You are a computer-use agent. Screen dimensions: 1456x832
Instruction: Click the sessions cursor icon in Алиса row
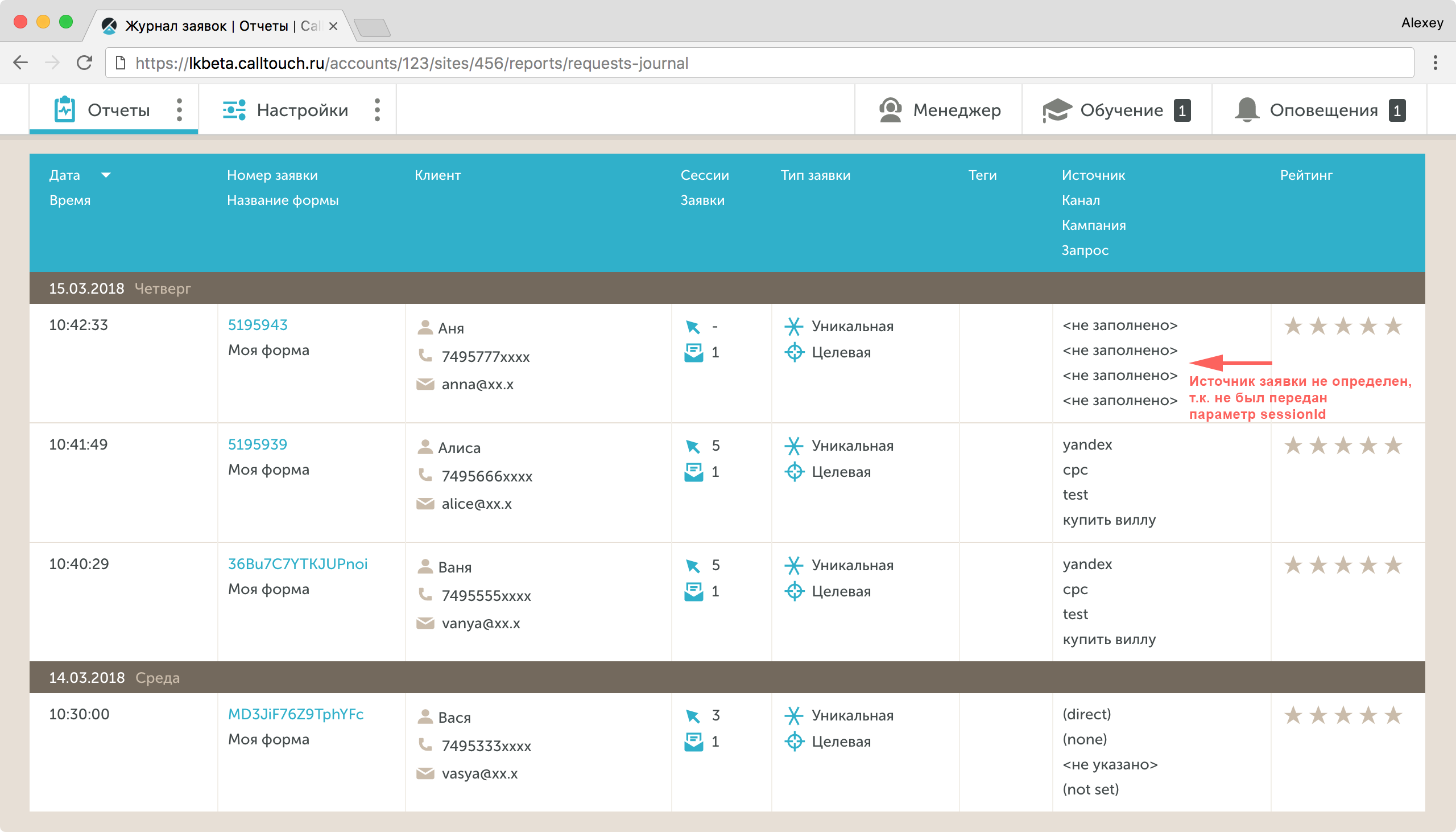click(693, 446)
